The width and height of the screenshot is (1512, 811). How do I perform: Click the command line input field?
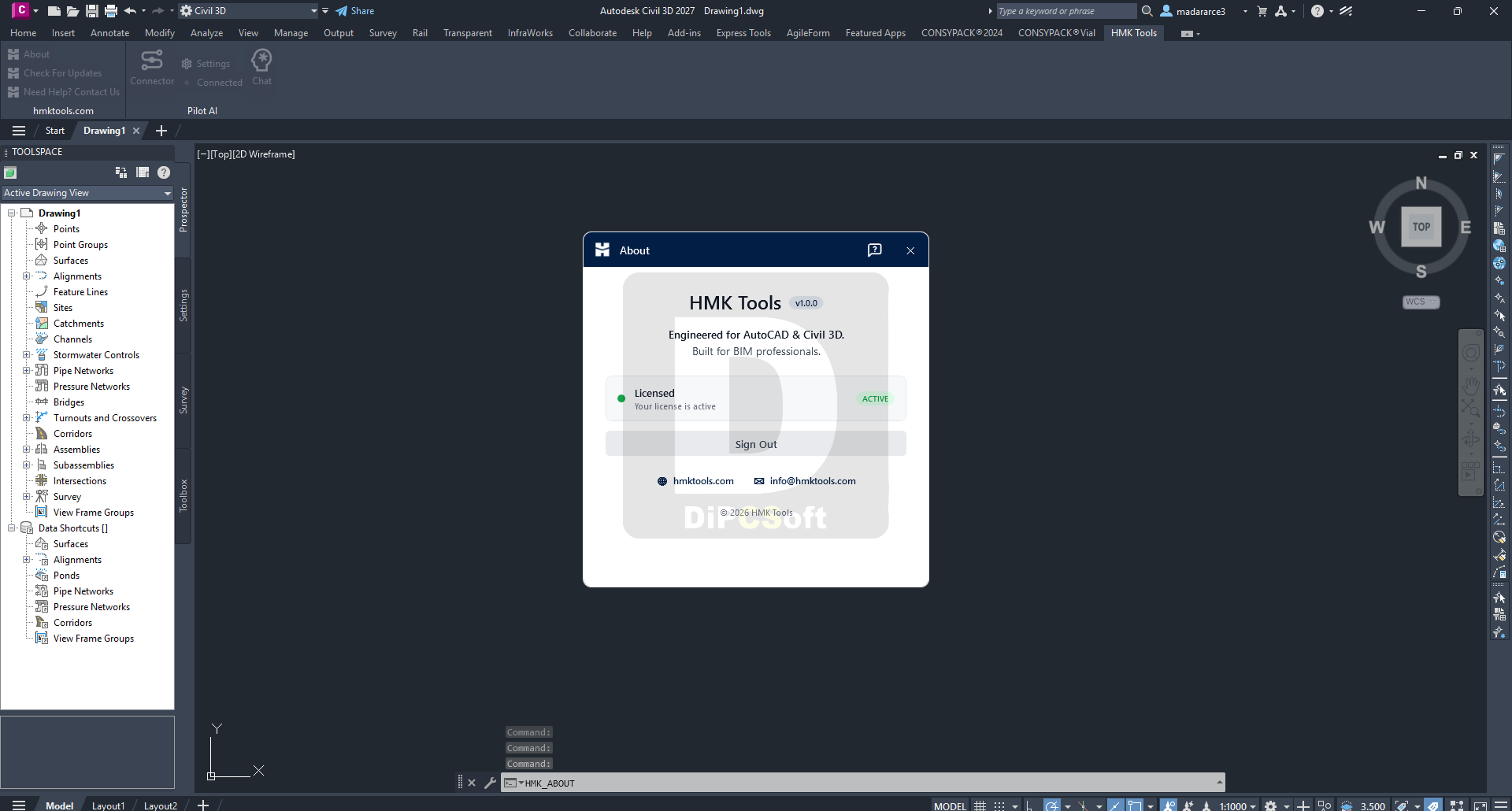click(863, 783)
